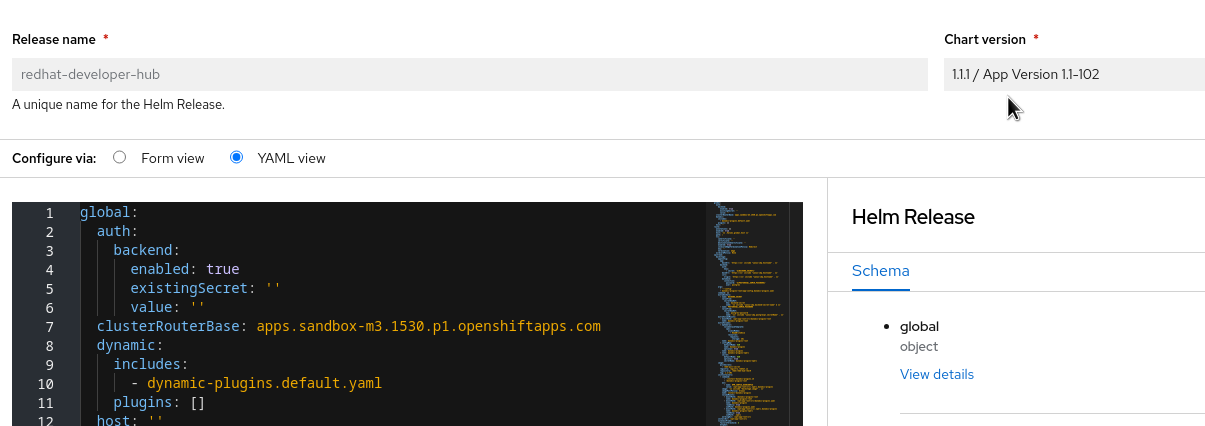Click the 'auth:' line in editor
This screenshot has width=1205, height=426.
tap(117, 231)
